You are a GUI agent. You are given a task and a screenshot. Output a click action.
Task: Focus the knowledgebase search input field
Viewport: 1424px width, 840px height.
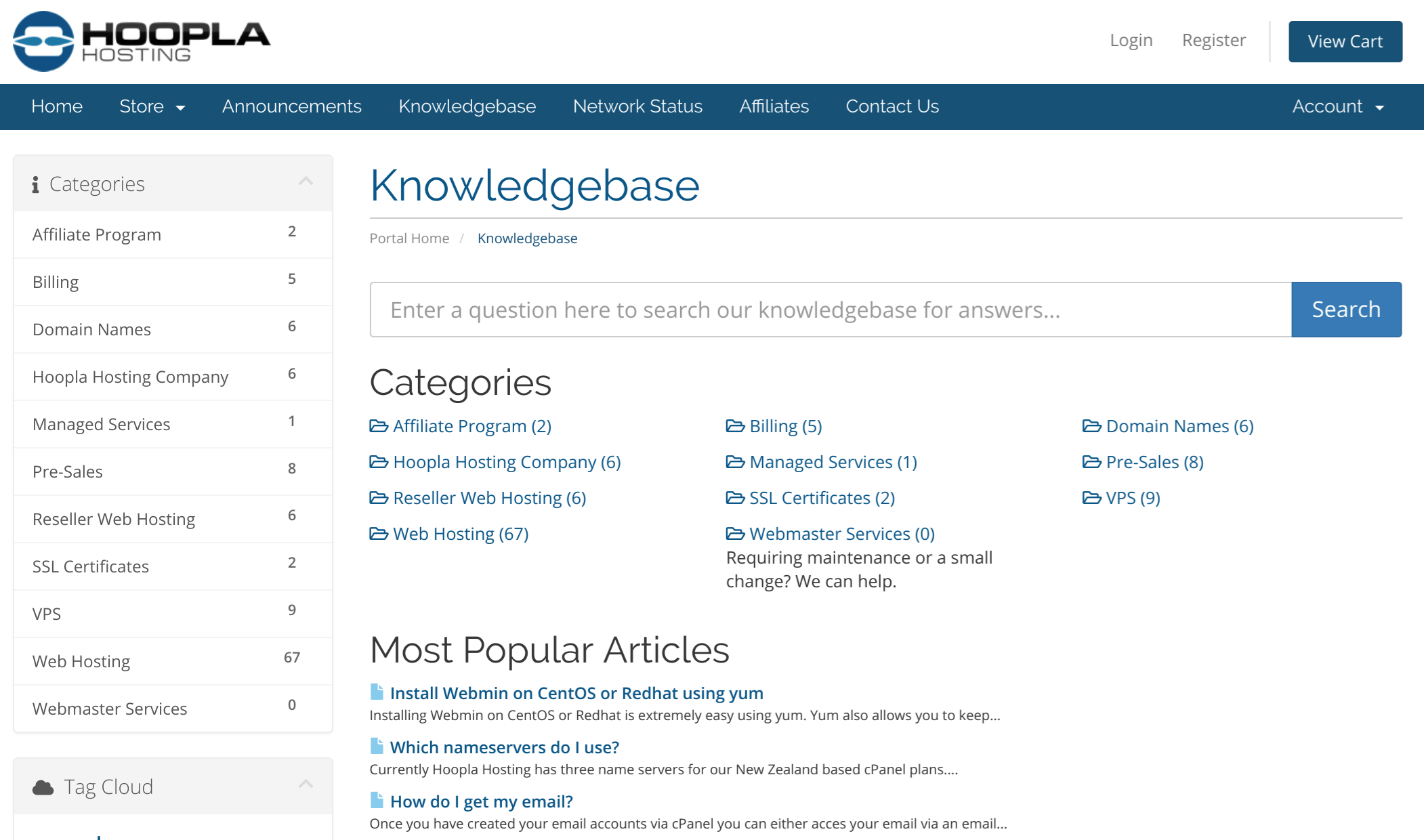pos(831,310)
